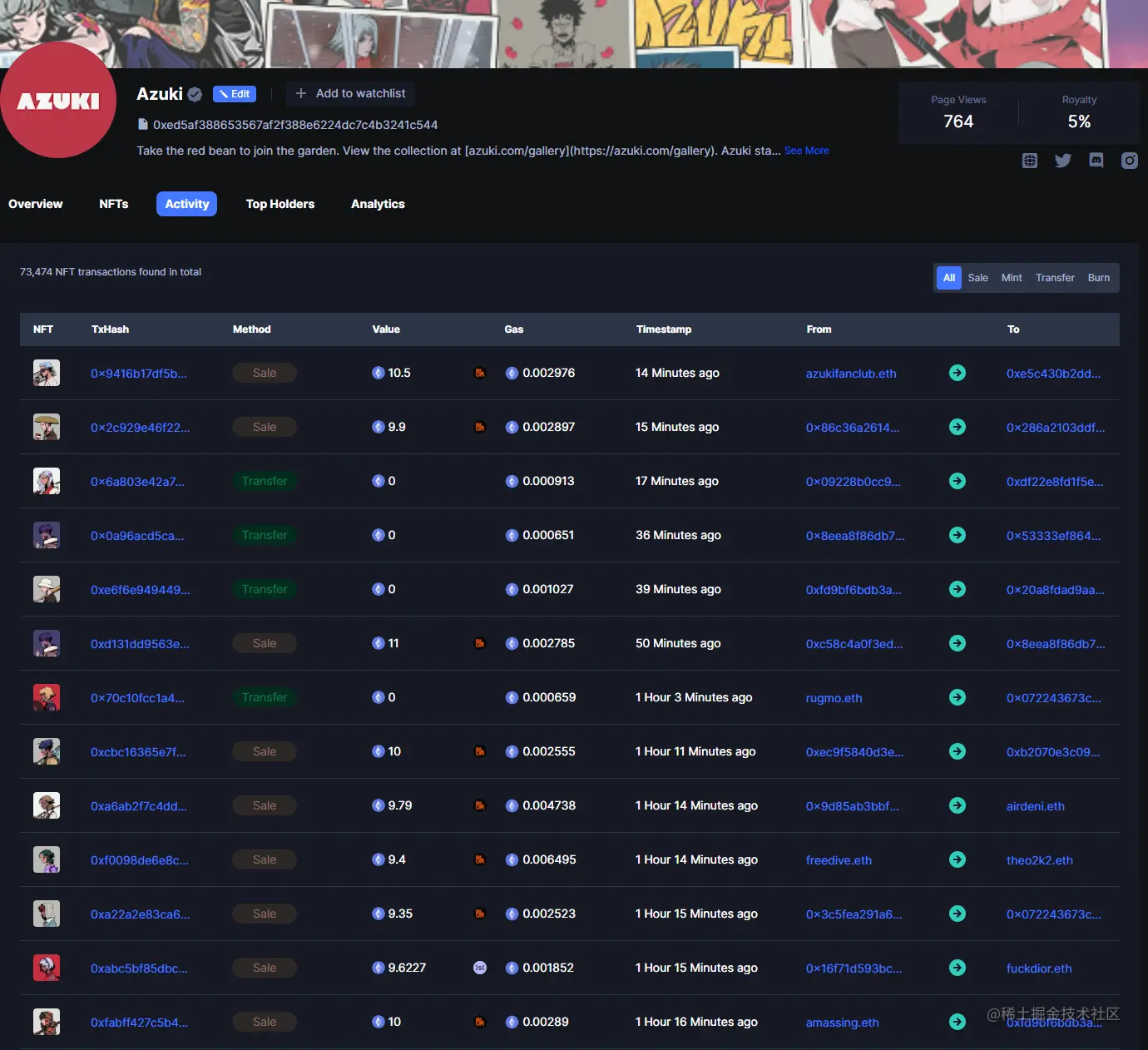This screenshot has width=1148, height=1050.
Task: Click the arrow icon after amassing.eth
Action: (x=957, y=1022)
